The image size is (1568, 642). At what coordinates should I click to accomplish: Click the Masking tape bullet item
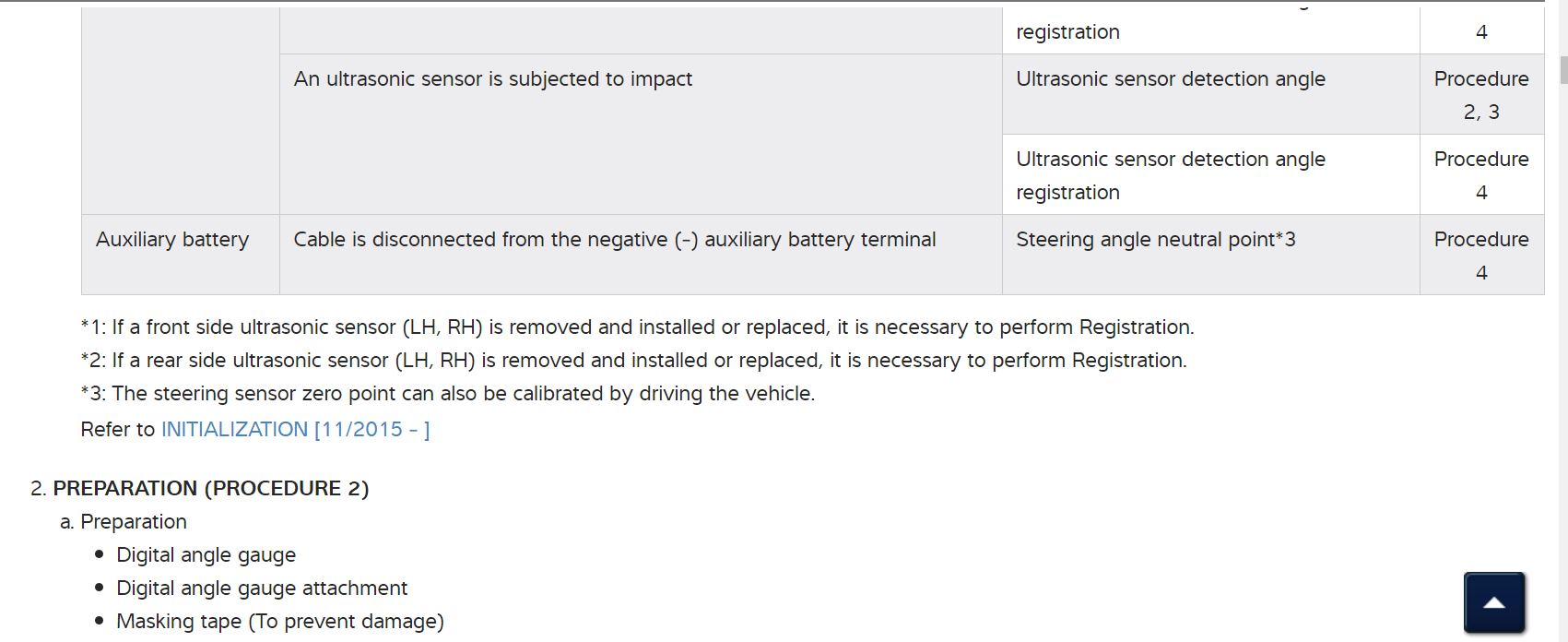point(279,622)
